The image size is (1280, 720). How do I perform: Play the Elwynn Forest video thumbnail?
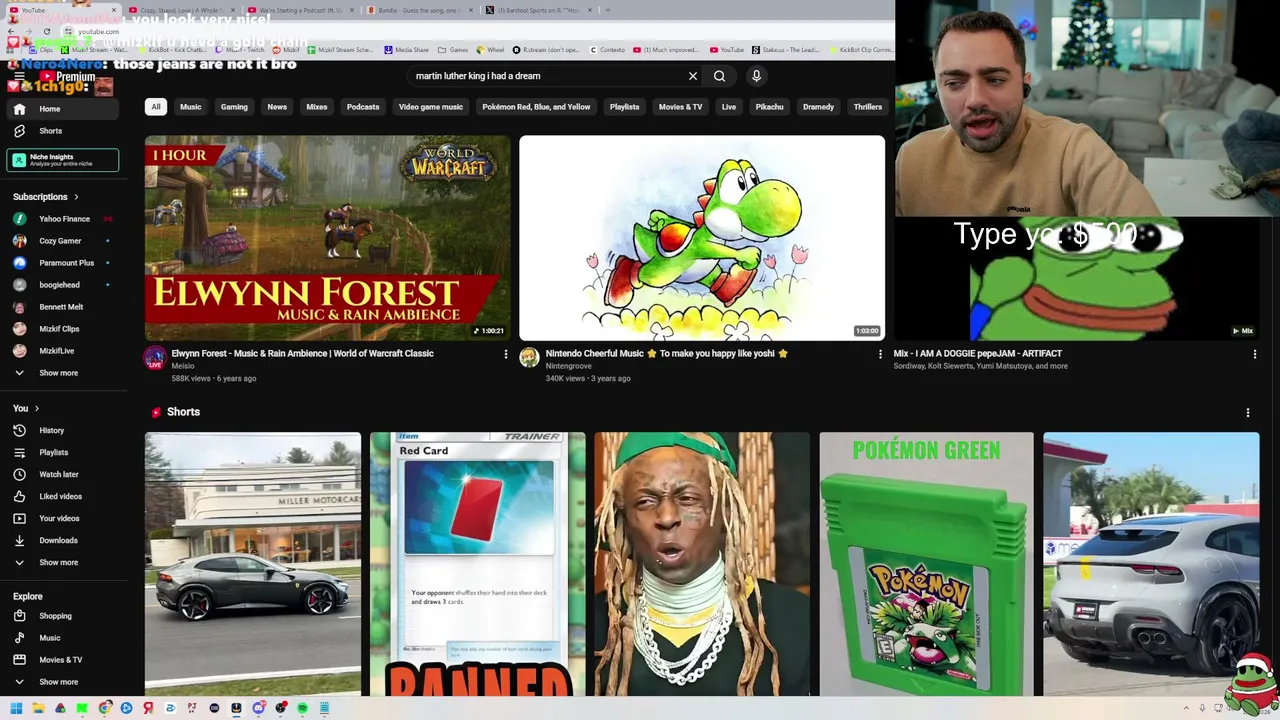(327, 238)
